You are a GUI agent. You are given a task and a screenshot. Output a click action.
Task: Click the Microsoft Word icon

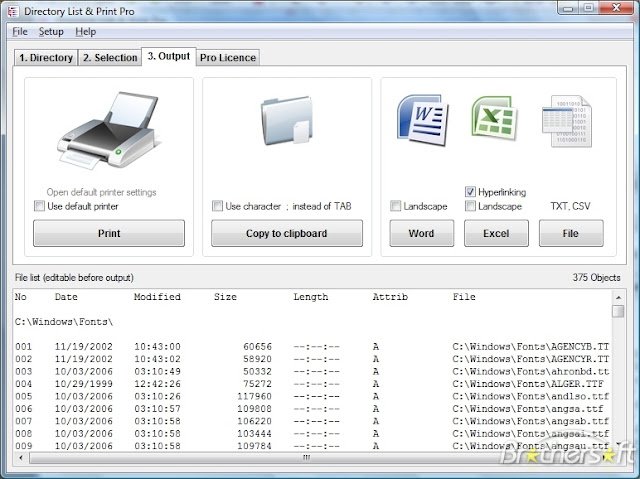tap(422, 120)
